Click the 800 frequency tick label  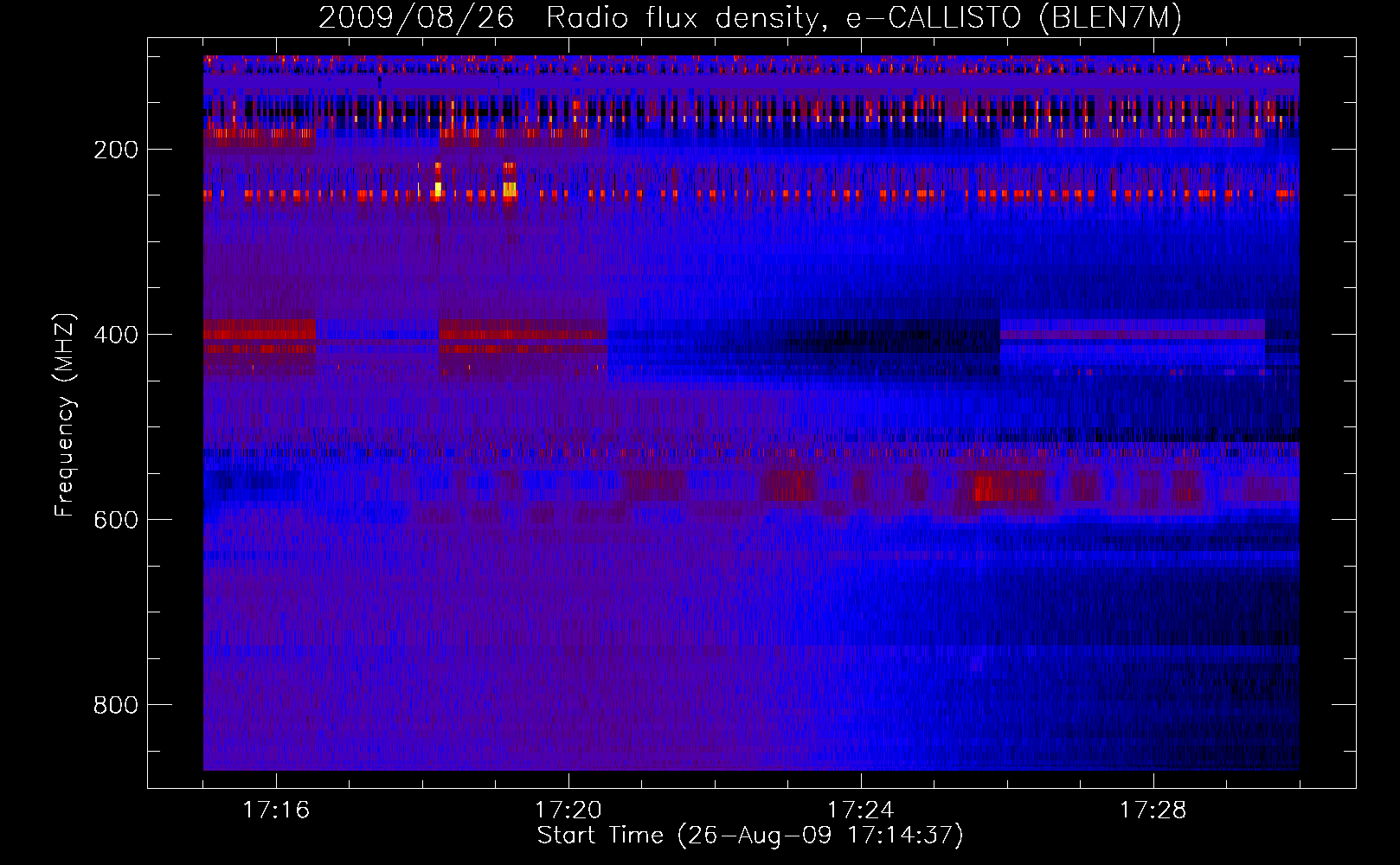click(116, 705)
